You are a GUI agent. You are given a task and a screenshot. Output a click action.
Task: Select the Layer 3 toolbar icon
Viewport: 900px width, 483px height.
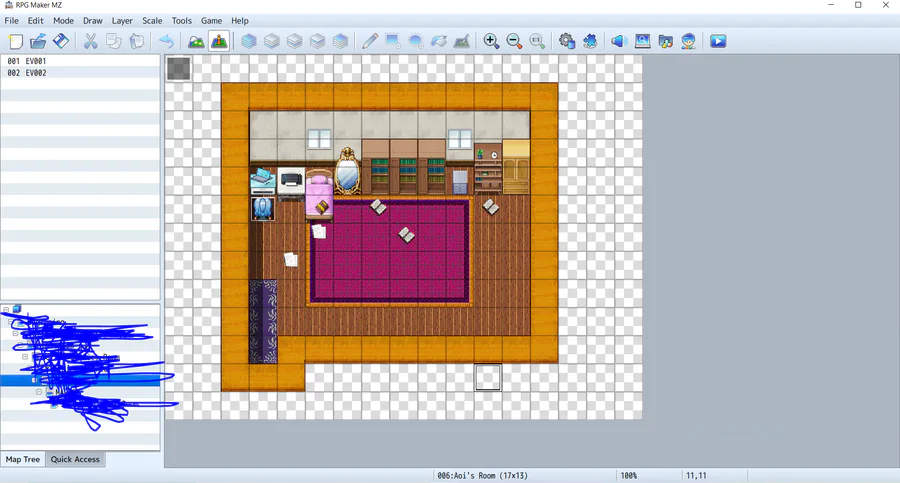click(x=317, y=41)
